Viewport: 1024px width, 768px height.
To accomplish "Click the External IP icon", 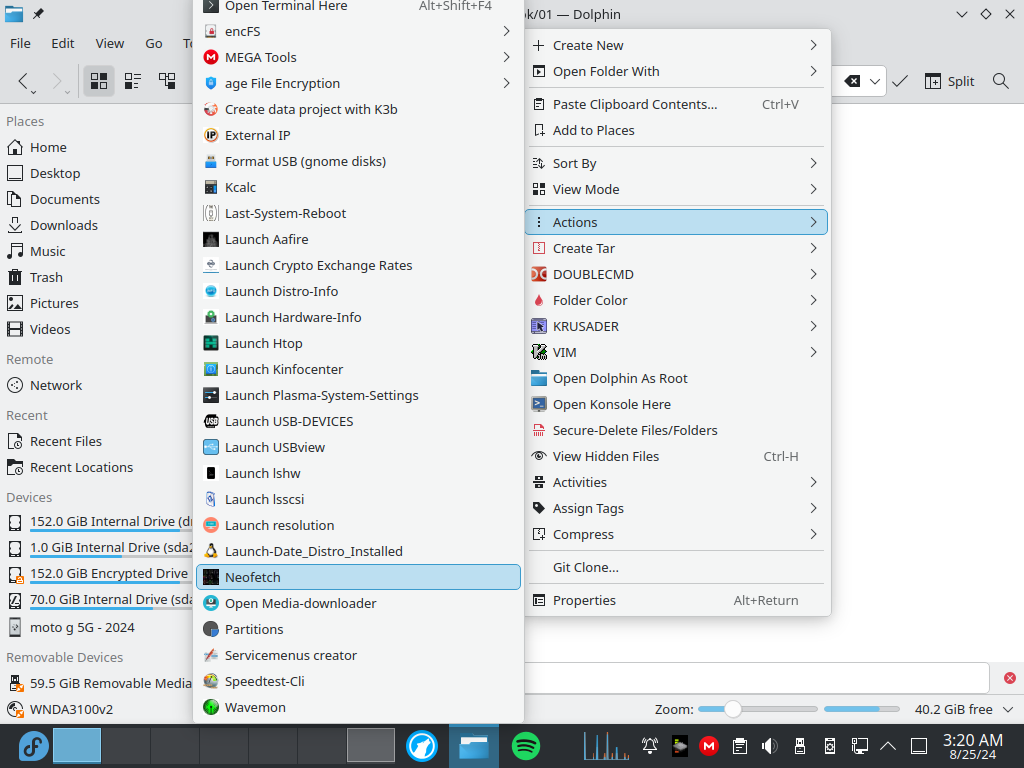I will point(211,135).
